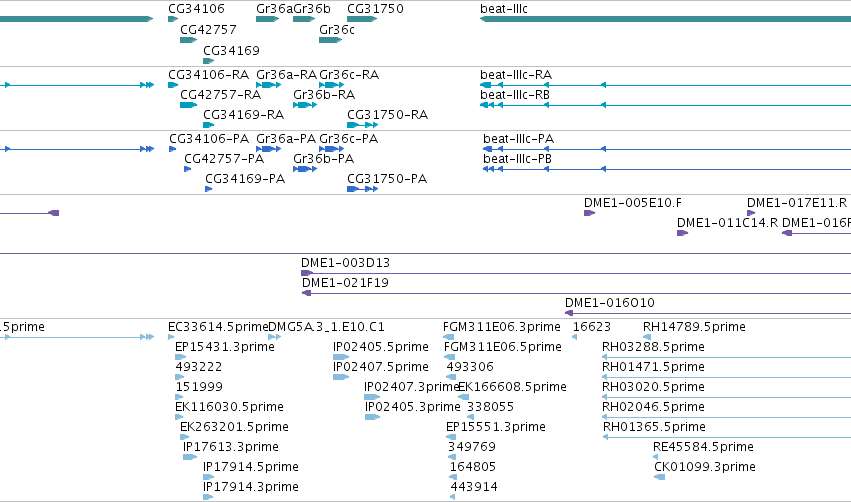Image resolution: width=851 pixels, height=502 pixels.
Task: Open the IP17914.5prime EST label
Action: click(x=251, y=467)
